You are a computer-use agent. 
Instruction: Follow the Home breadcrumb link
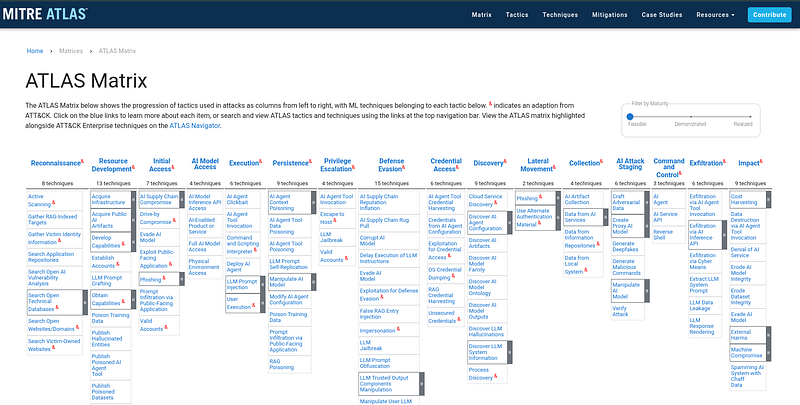[35, 51]
